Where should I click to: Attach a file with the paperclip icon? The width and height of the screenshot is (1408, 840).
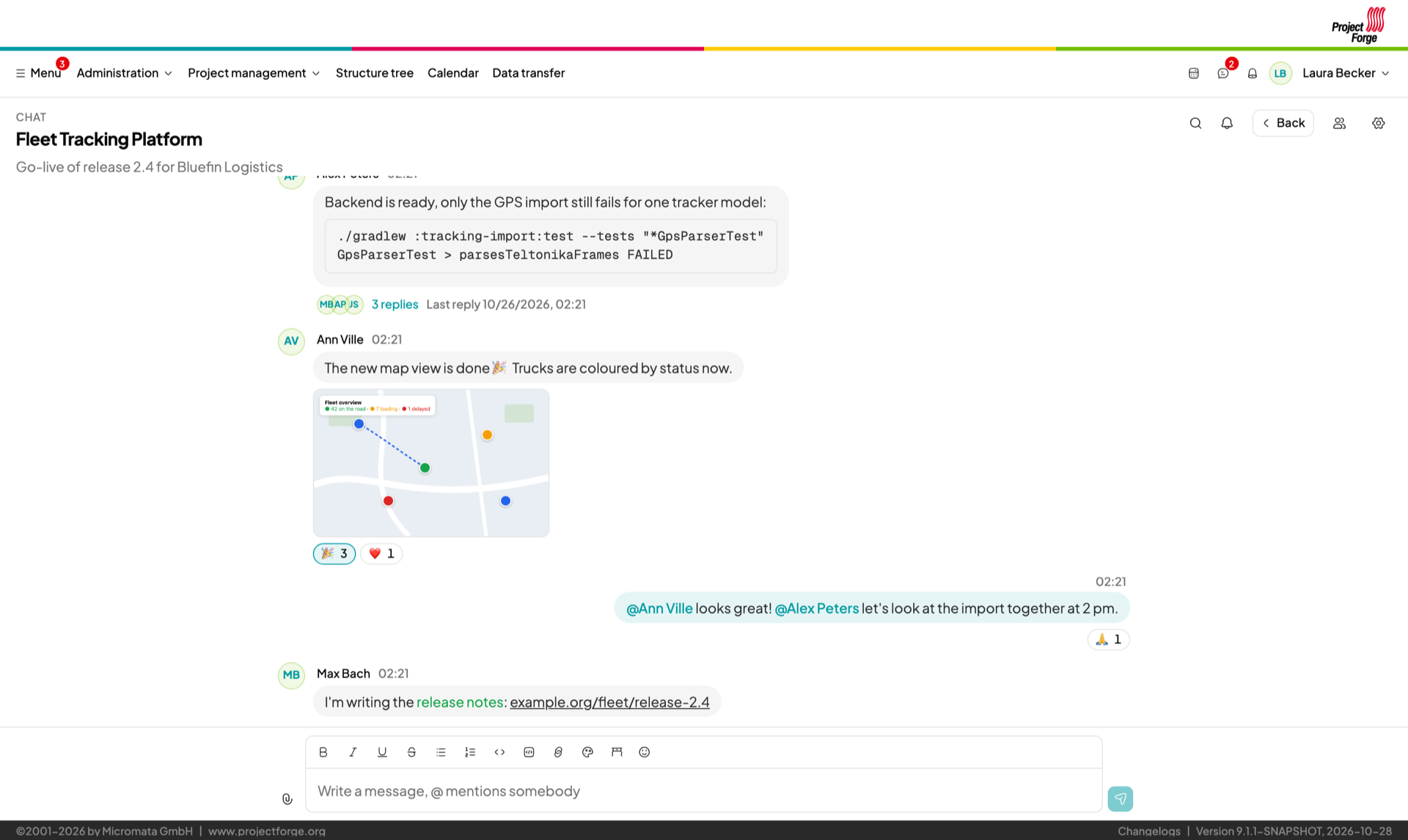point(287,799)
